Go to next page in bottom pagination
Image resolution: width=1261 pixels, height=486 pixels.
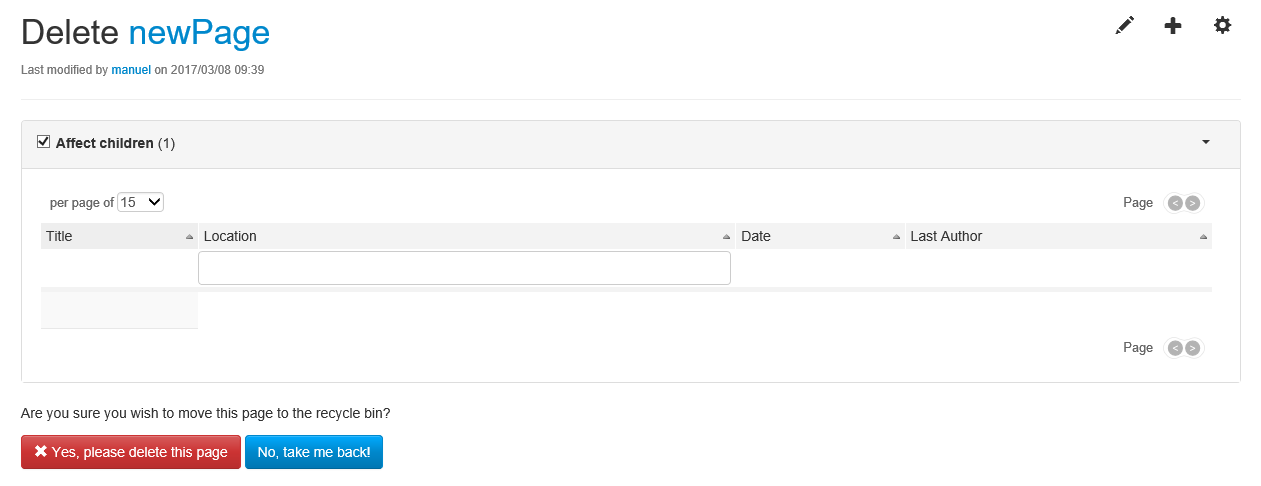point(1192,348)
